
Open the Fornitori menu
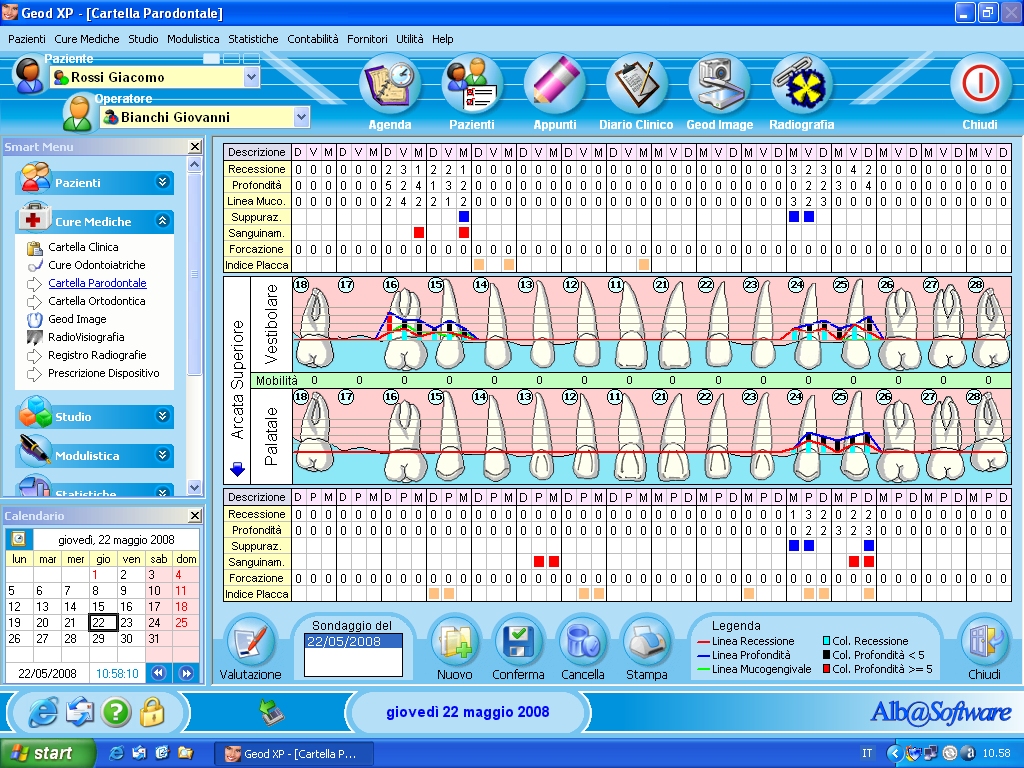pyautogui.click(x=367, y=39)
